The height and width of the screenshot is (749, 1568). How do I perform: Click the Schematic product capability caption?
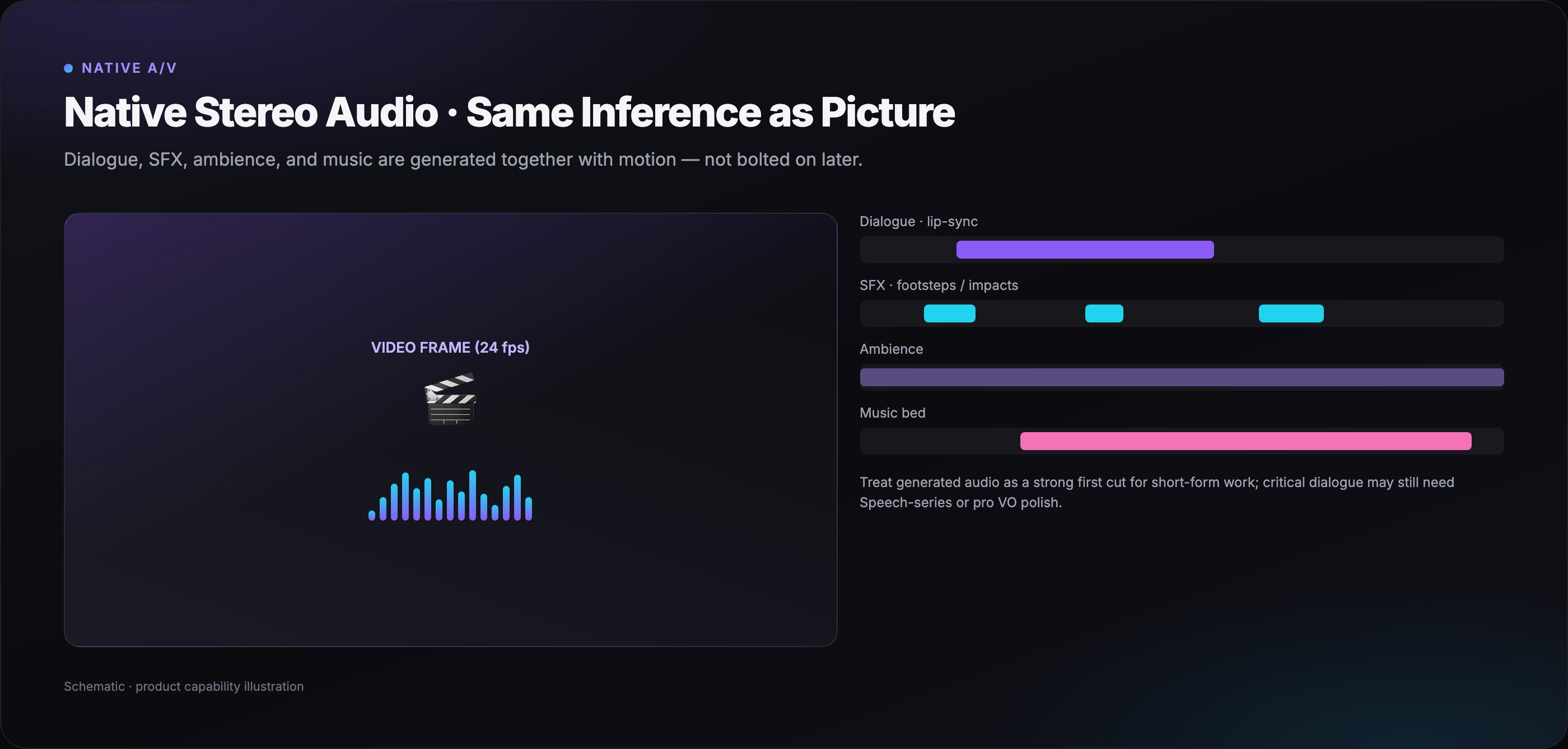click(x=184, y=686)
